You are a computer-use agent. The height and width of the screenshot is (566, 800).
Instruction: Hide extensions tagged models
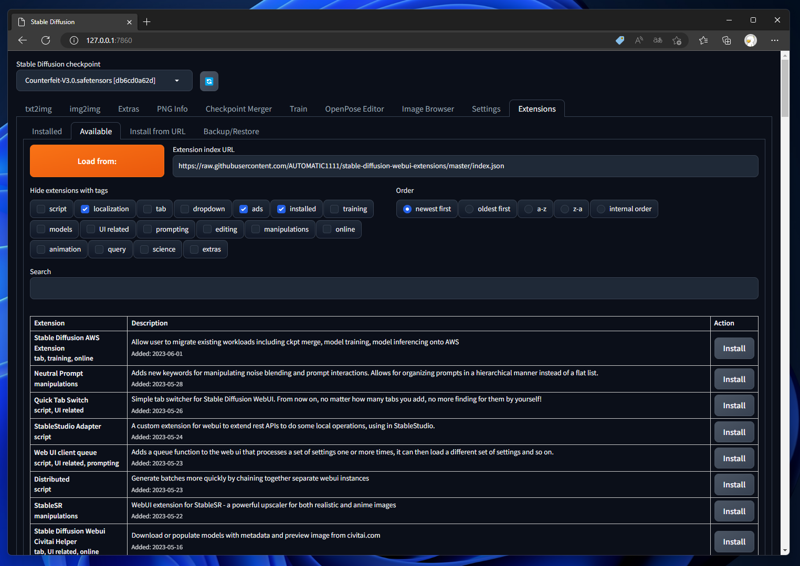[41, 229]
